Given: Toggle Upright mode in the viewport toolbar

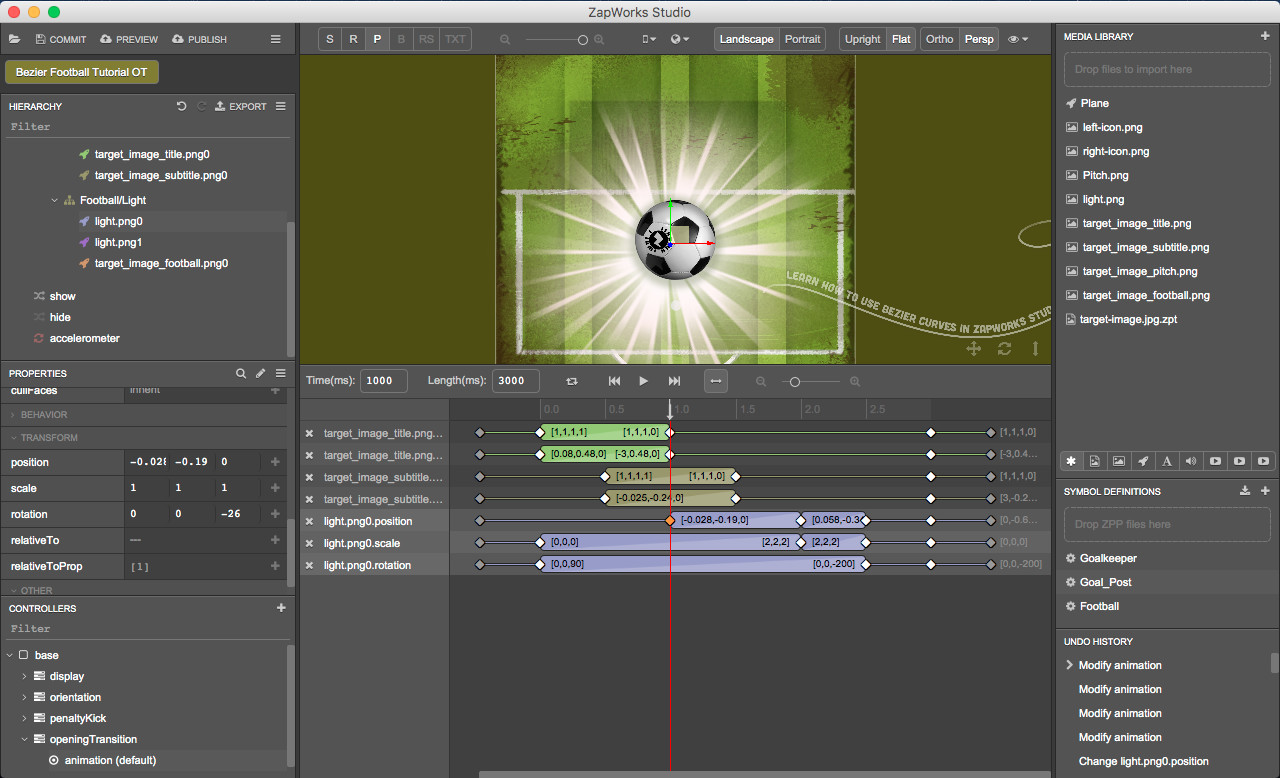Looking at the screenshot, I should 862,38.
